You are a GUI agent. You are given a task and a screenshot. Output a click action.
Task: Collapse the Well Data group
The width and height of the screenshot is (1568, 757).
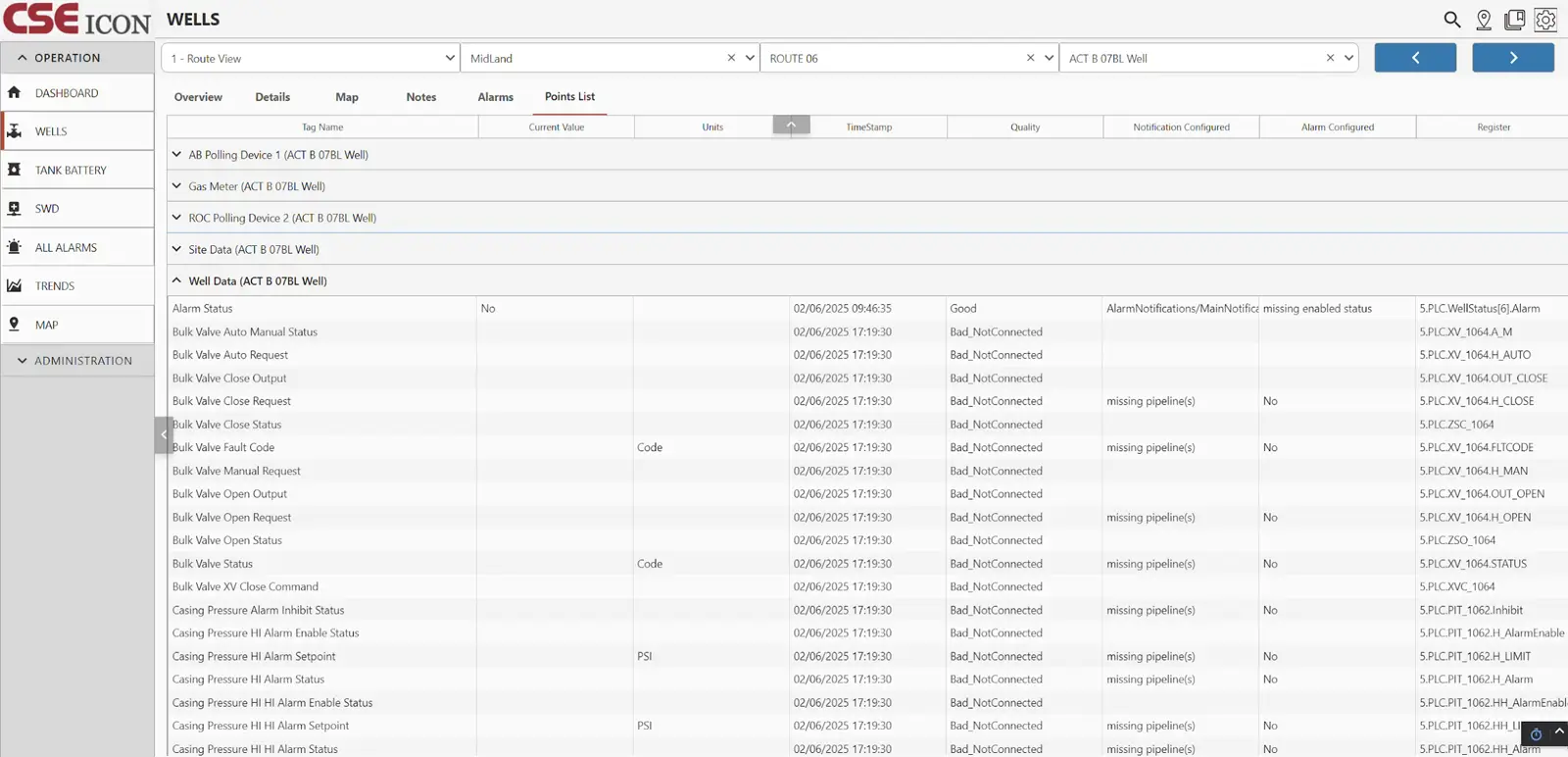click(176, 281)
